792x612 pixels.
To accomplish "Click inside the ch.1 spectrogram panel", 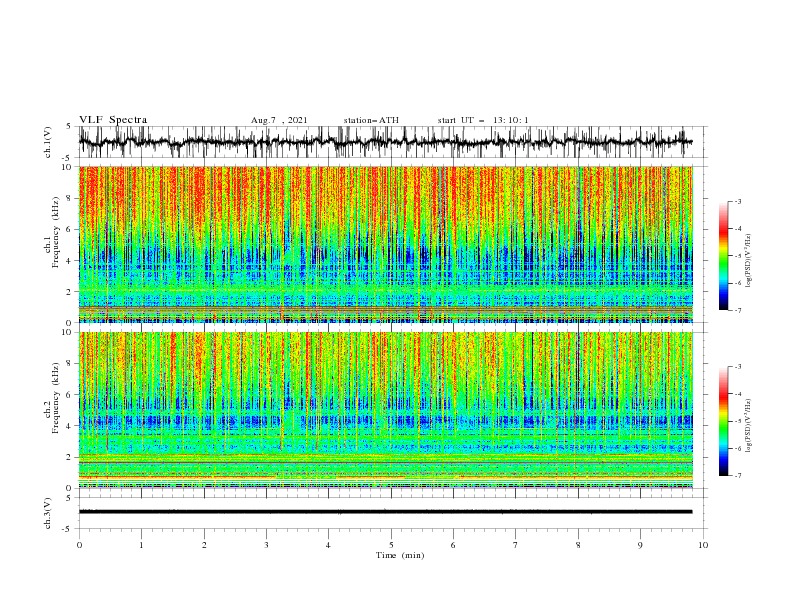I will click(x=386, y=244).
